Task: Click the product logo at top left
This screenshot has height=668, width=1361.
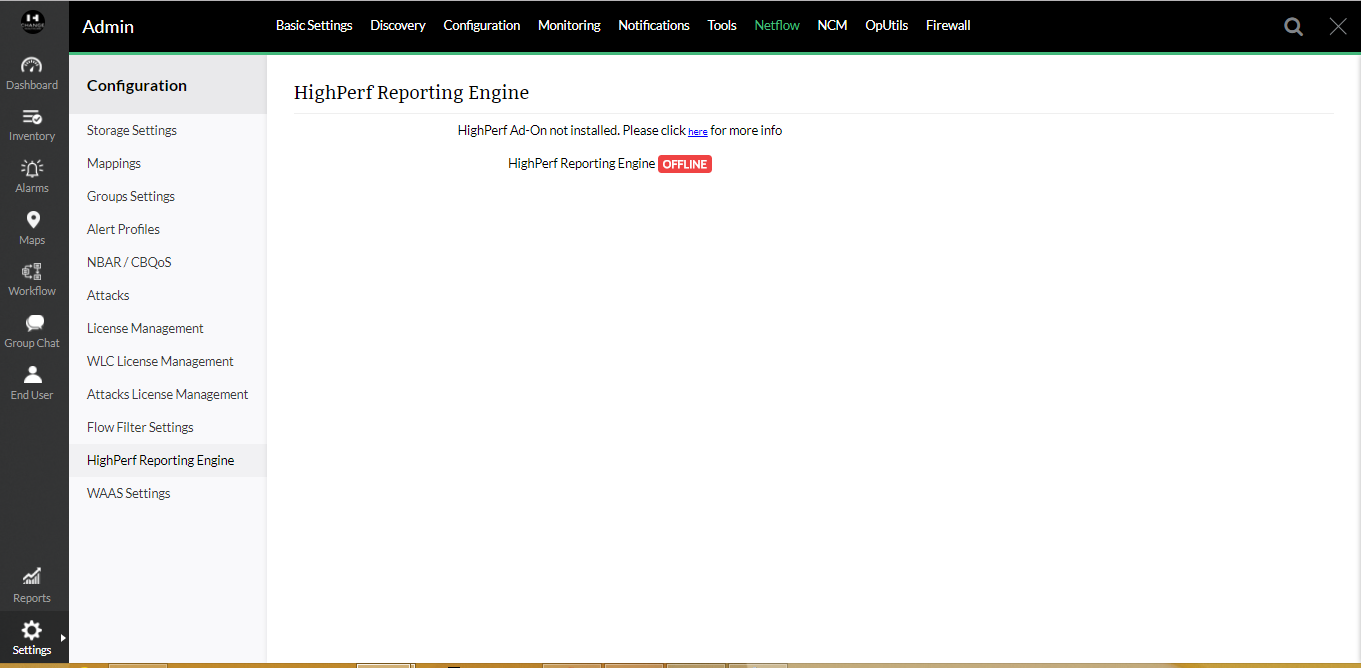Action: [x=32, y=22]
